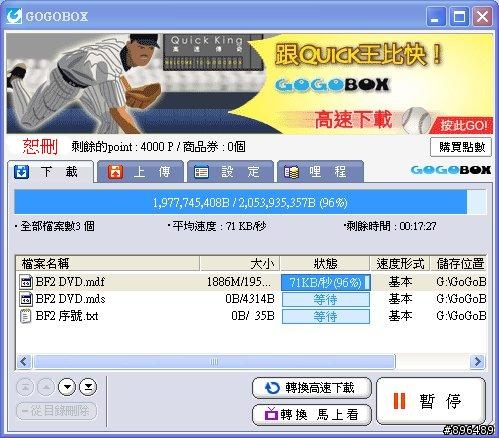Click the GOGOBOX logo beside the tabs
Image resolution: width=499 pixels, height=438 pixels.
(x=450, y=170)
